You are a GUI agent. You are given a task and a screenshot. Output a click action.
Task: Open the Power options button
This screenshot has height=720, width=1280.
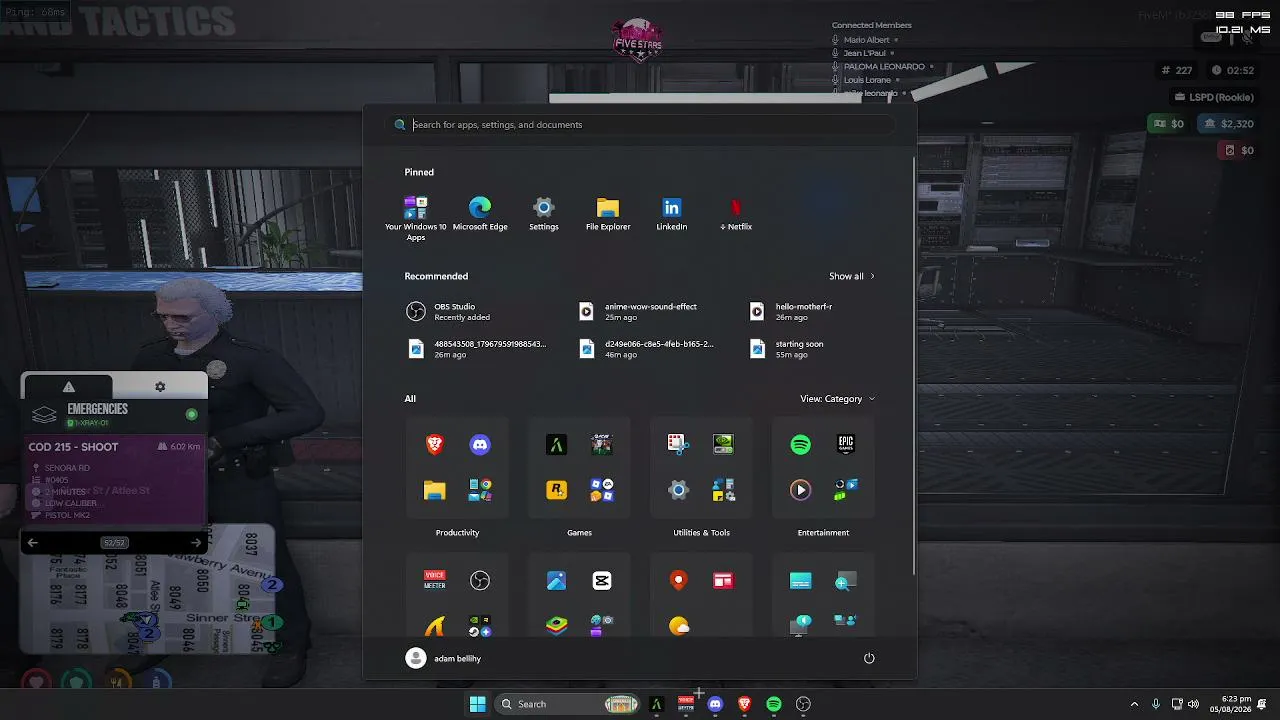click(x=869, y=658)
